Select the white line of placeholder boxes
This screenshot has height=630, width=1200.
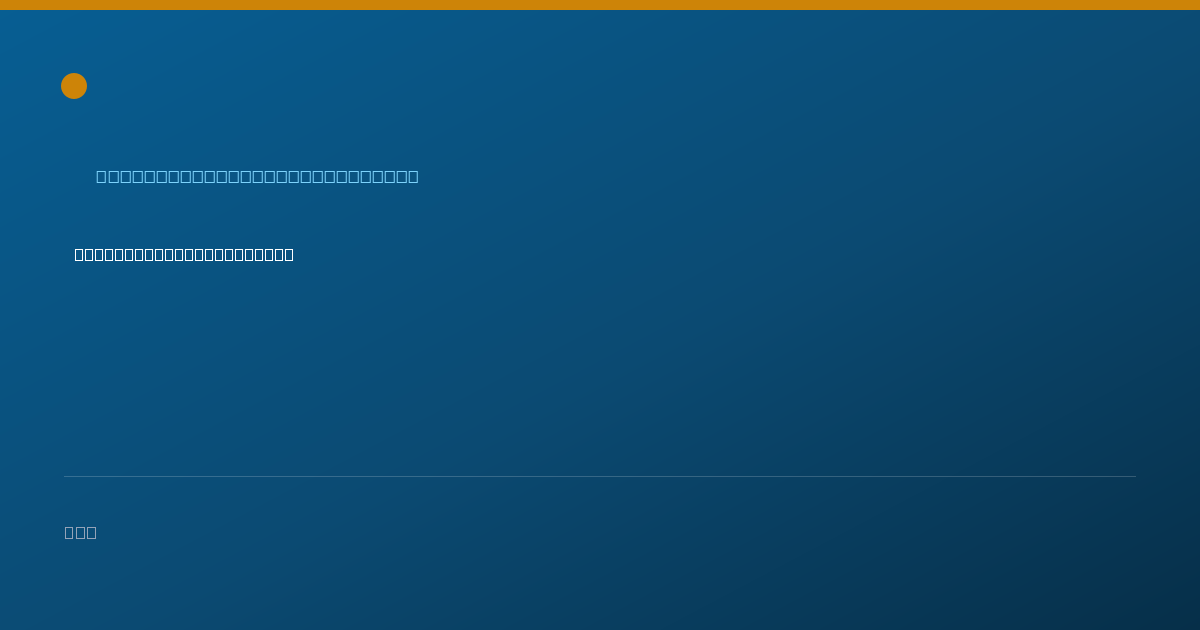click(184, 255)
